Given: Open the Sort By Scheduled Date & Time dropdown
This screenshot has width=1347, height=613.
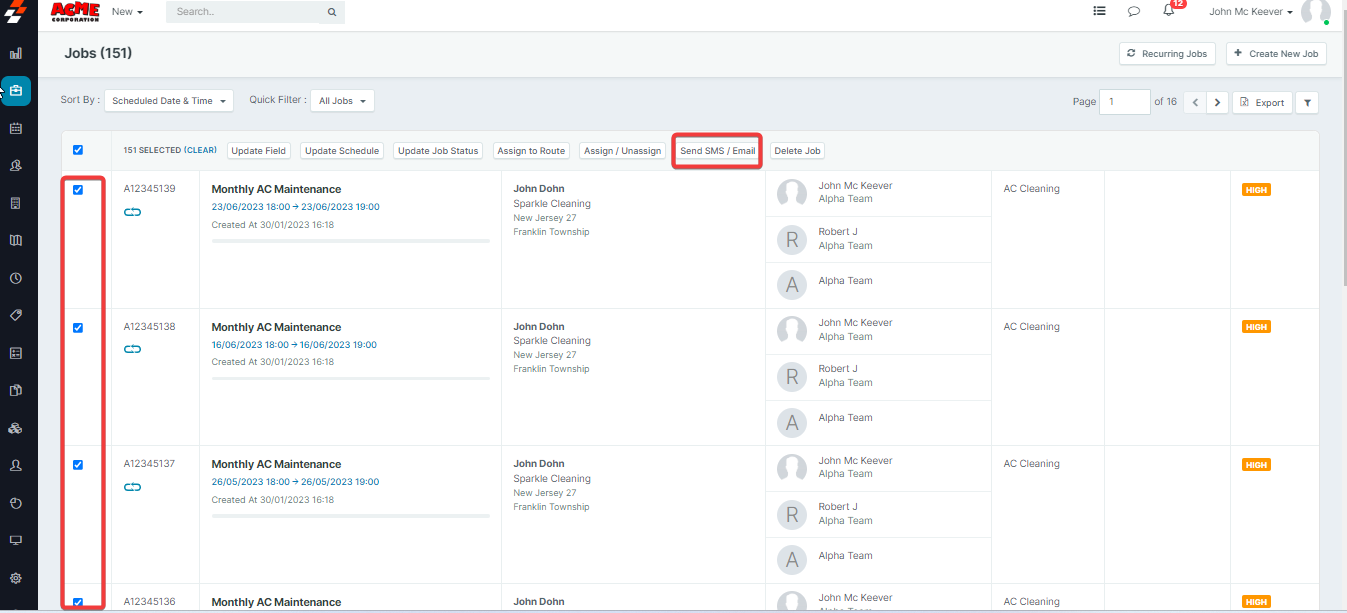Looking at the screenshot, I should point(168,101).
